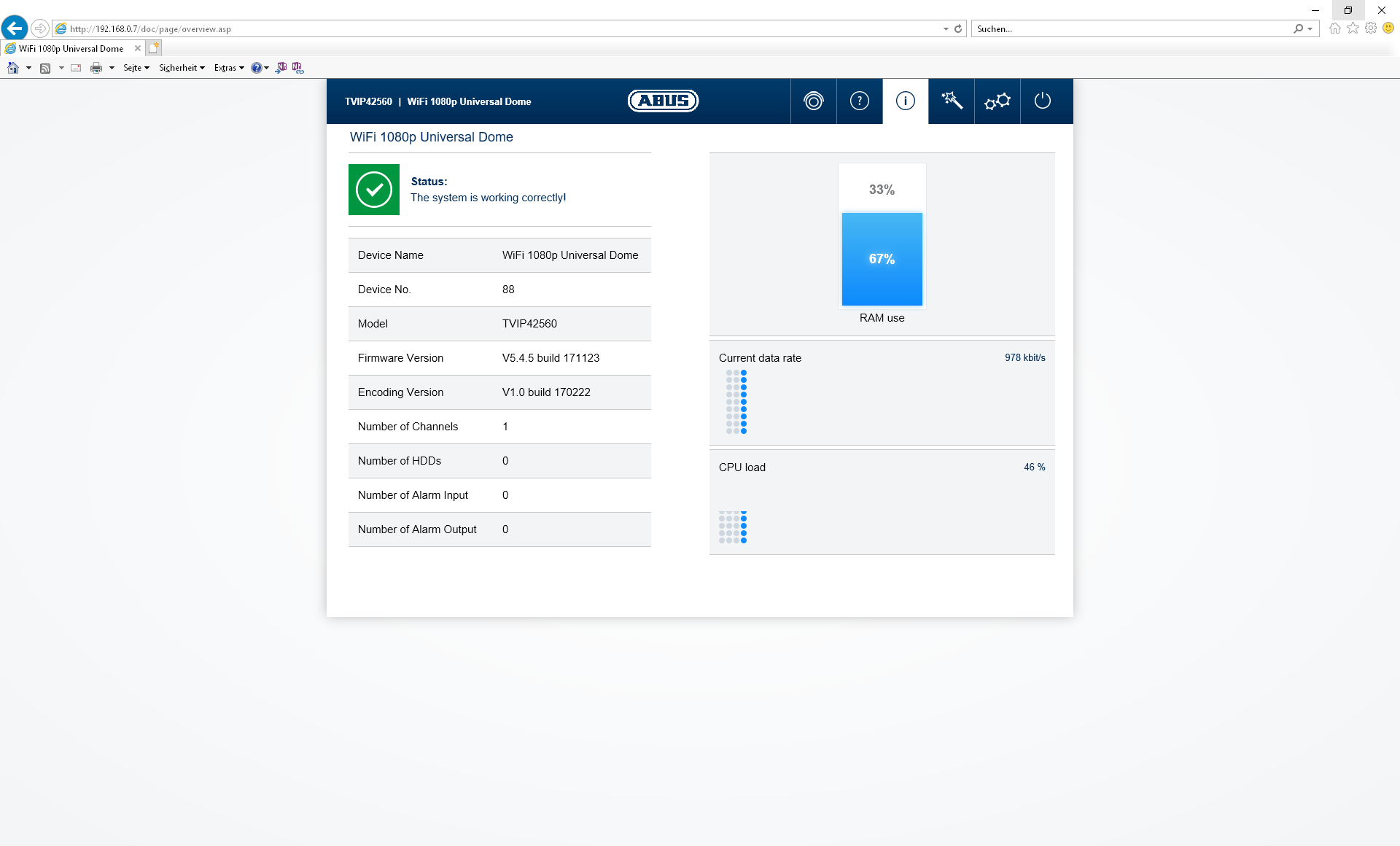Click the send to OneNote icon

[x=281, y=68]
